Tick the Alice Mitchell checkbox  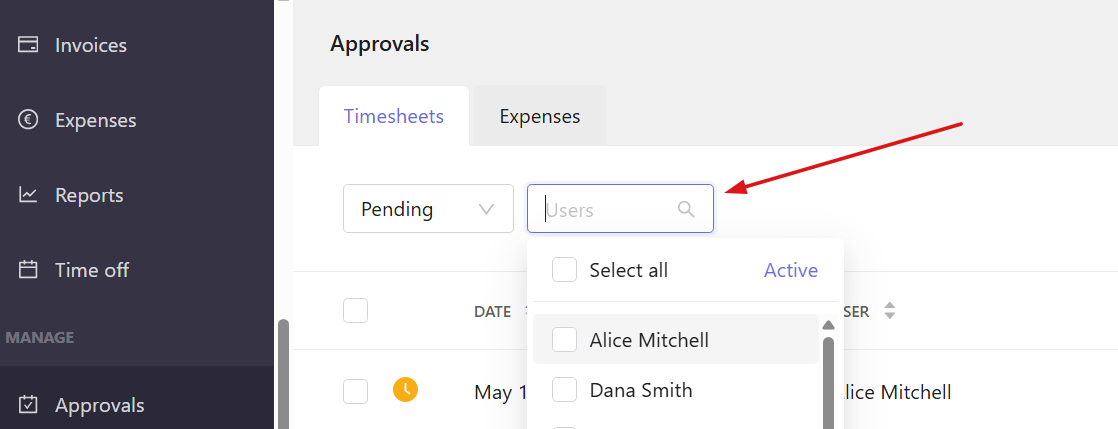coord(564,340)
